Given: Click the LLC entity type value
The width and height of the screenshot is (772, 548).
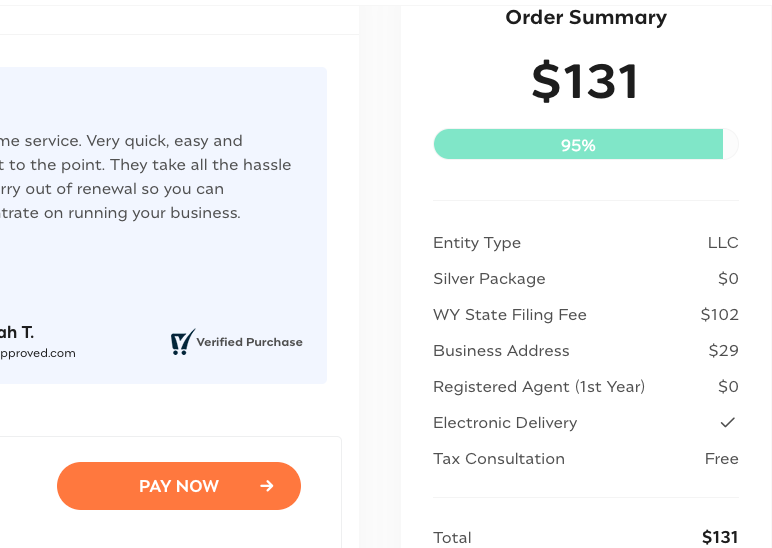Looking at the screenshot, I should 722,243.
